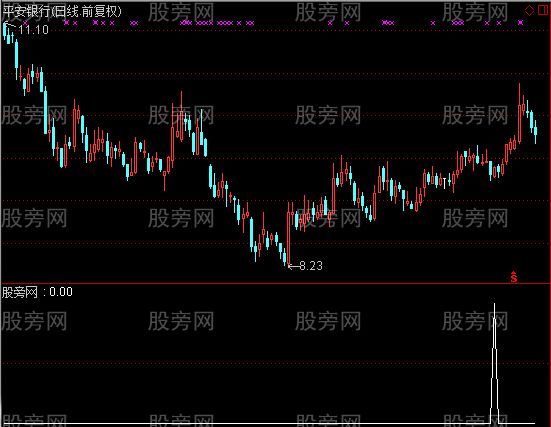Click the red S signal marker
Image resolution: width=551 pixels, height=427 pixels.
(x=514, y=277)
